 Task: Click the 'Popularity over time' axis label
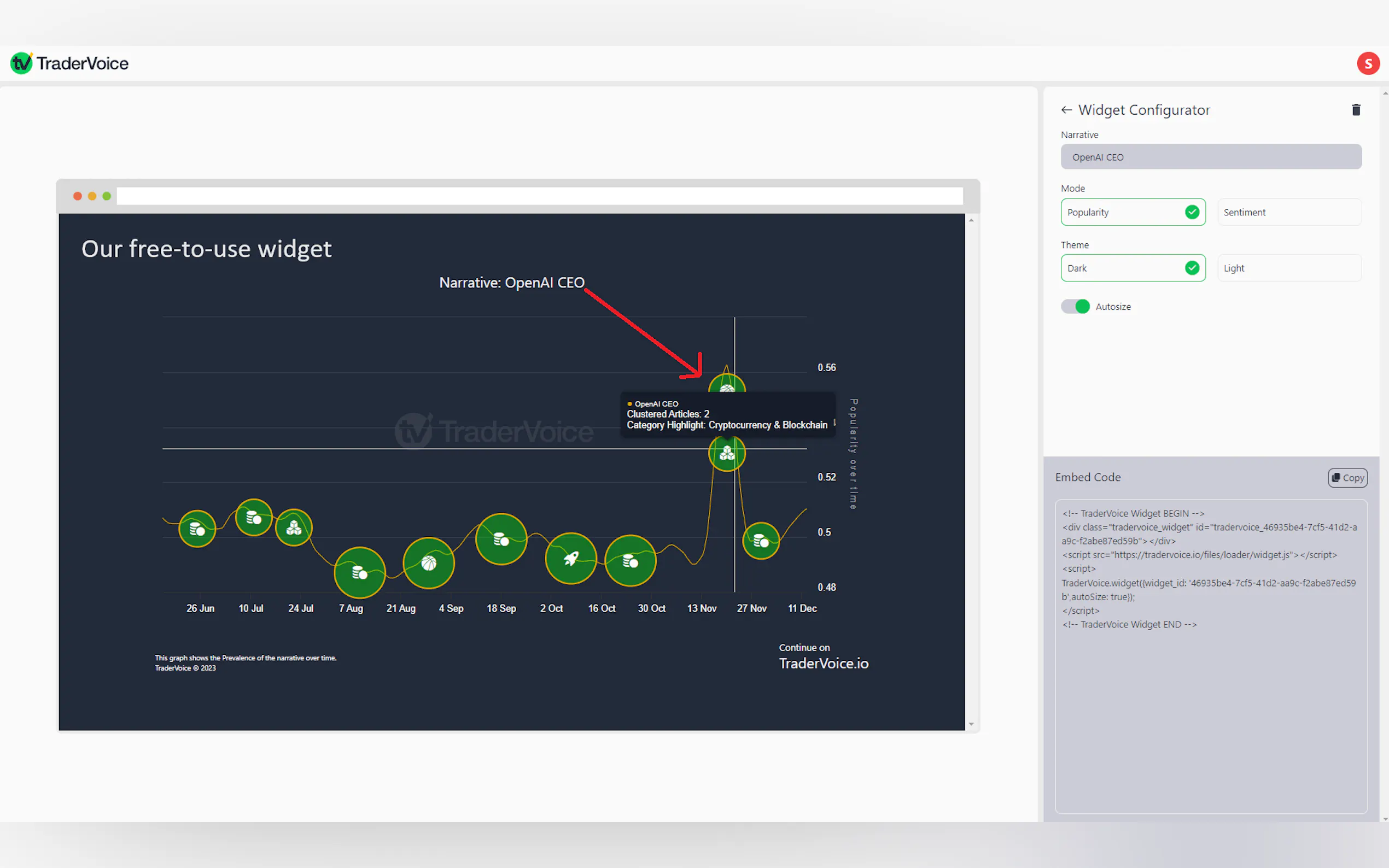854,454
